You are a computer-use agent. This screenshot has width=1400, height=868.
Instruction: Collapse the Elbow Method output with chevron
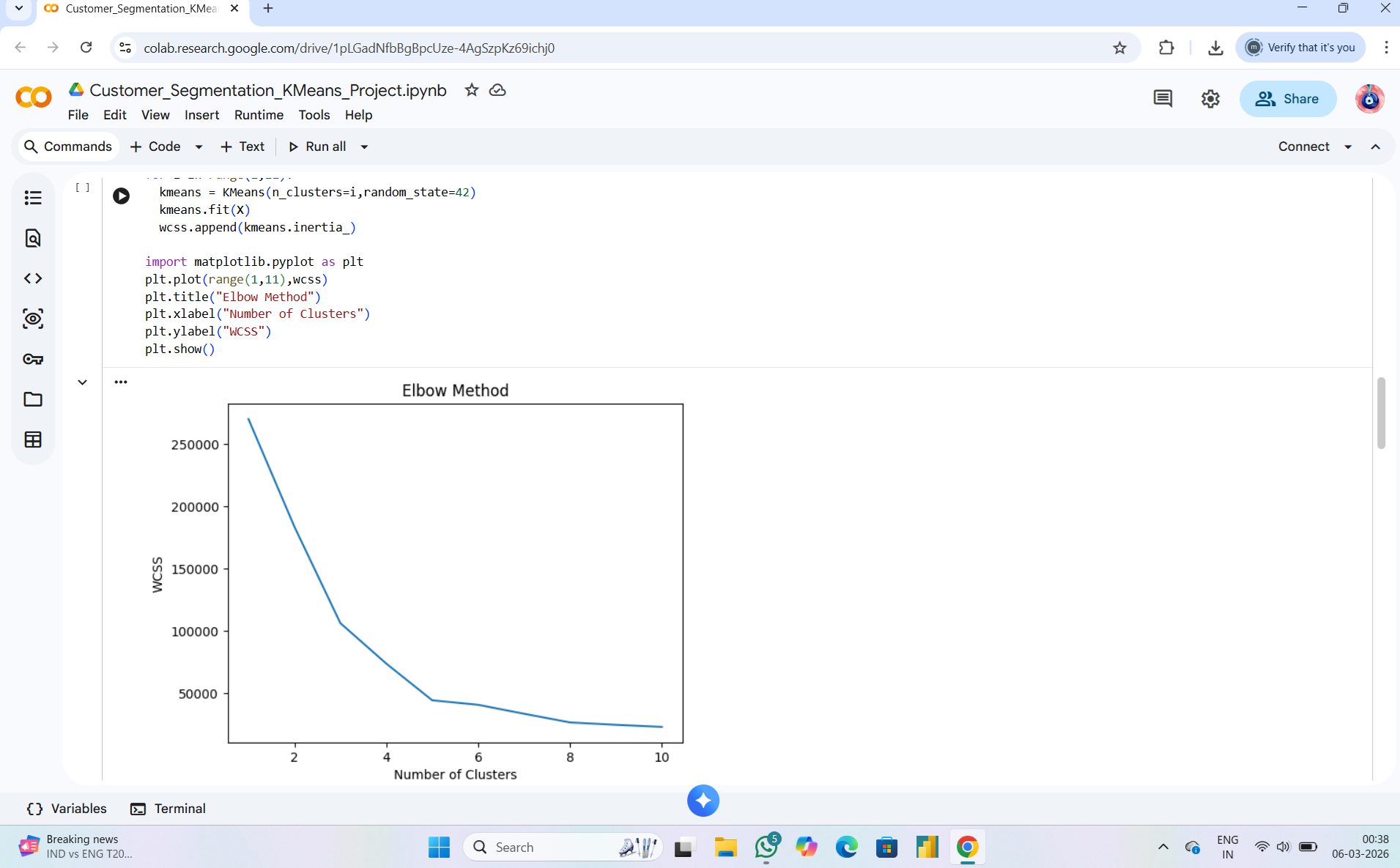[83, 382]
